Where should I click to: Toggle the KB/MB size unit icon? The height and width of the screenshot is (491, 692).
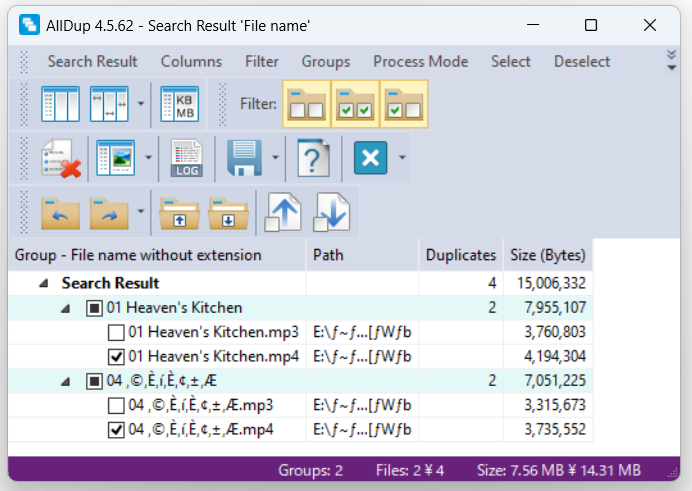(179, 104)
